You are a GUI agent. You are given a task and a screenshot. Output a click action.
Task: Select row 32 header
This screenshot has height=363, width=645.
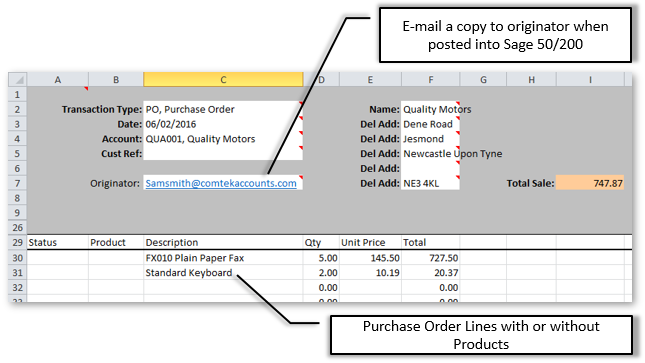click(x=18, y=287)
